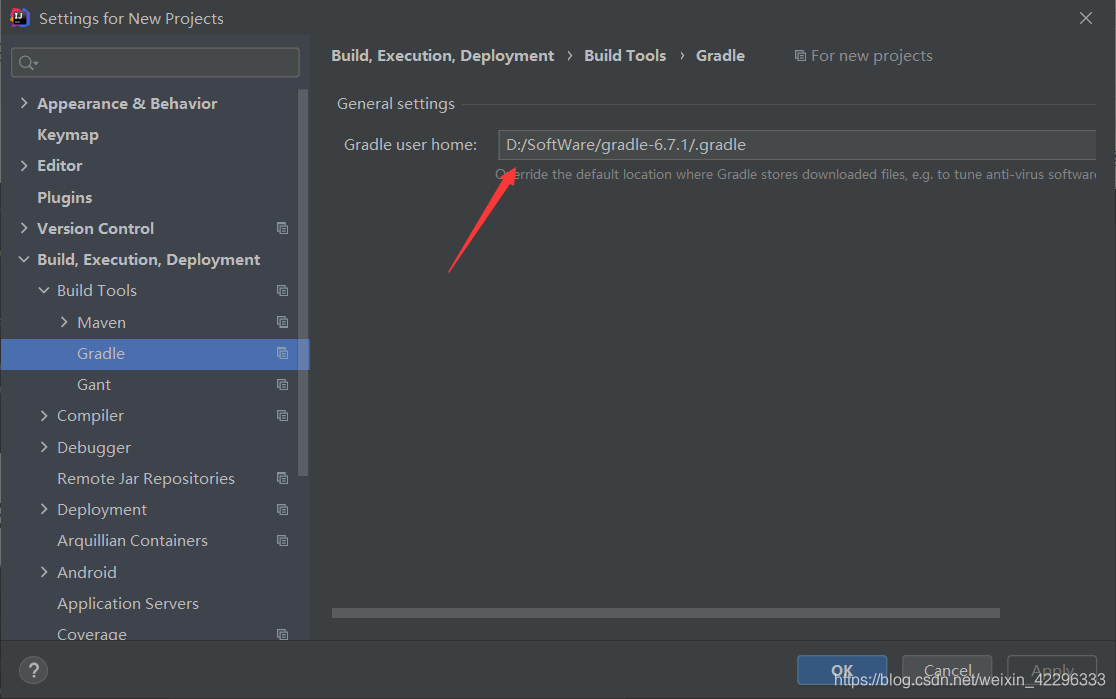Click project-level icon beside Gant
This screenshot has width=1116, height=699.
coord(283,384)
